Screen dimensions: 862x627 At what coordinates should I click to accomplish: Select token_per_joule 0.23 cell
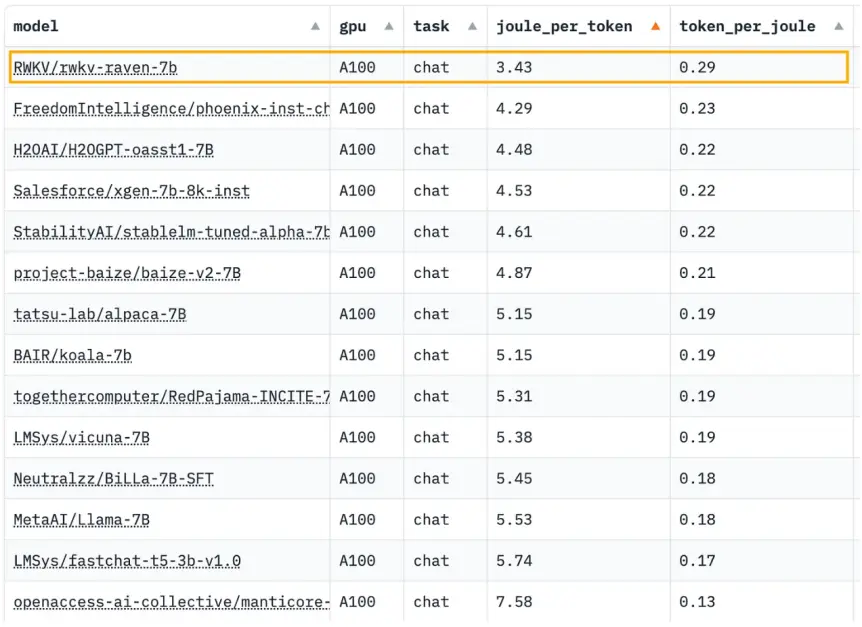point(761,109)
